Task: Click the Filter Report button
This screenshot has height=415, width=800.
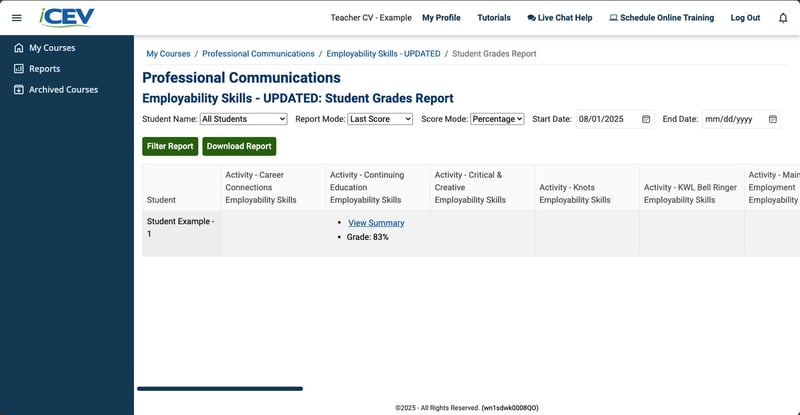Action: [170, 146]
